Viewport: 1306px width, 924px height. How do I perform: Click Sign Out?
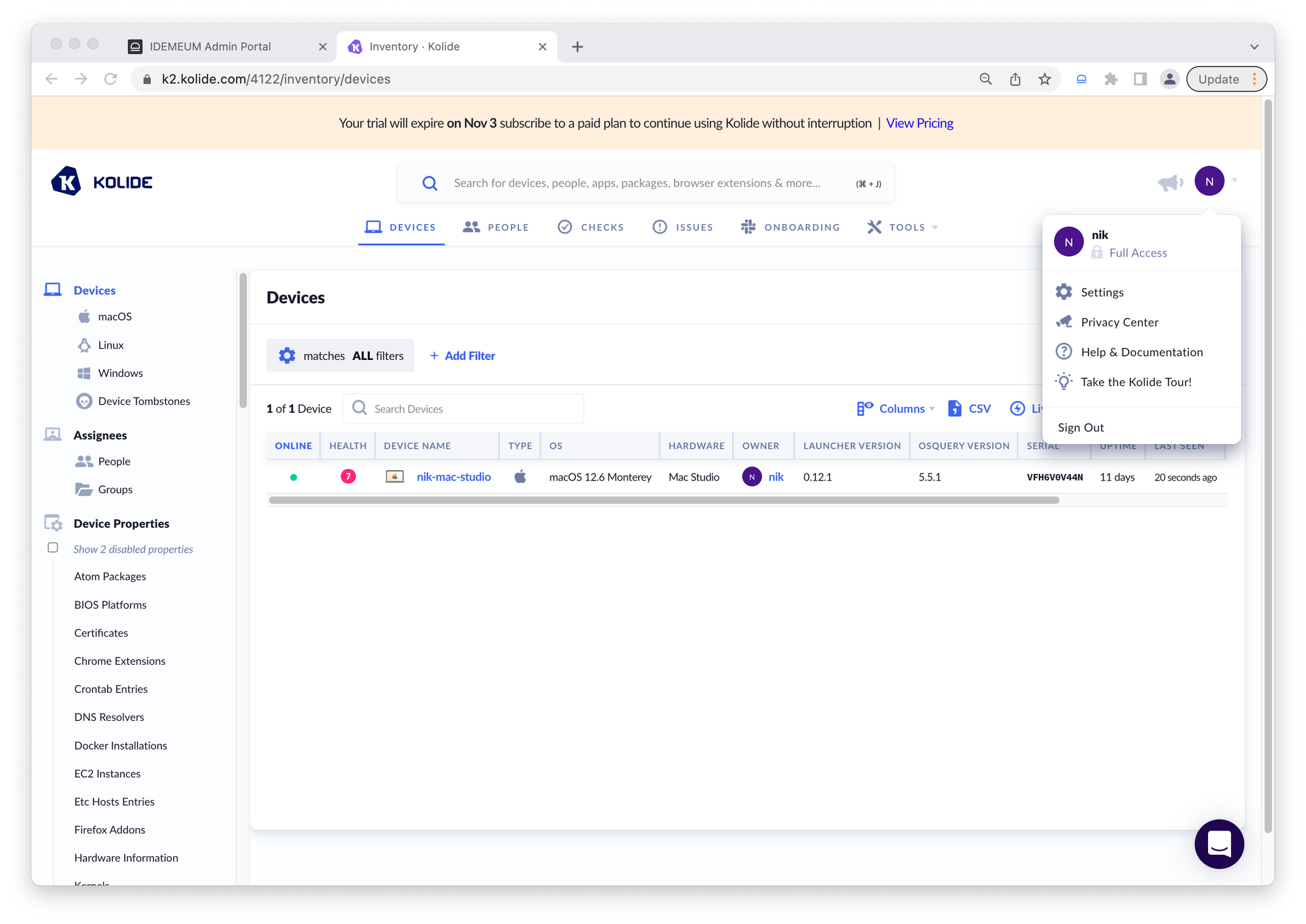click(1081, 427)
